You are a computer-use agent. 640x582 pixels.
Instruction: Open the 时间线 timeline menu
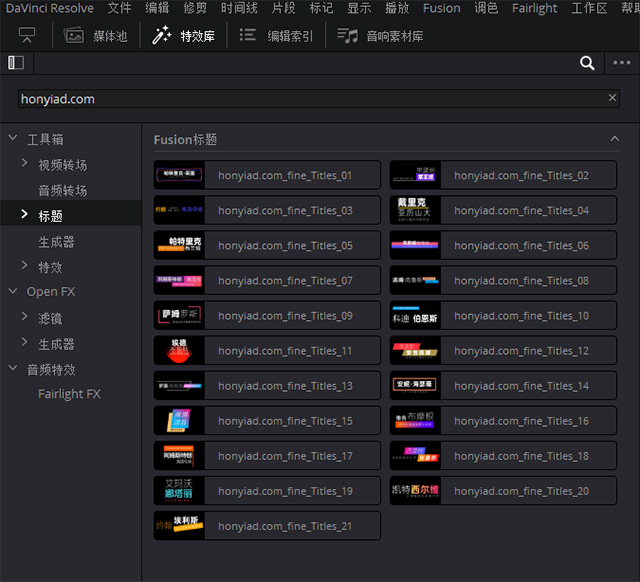point(239,8)
